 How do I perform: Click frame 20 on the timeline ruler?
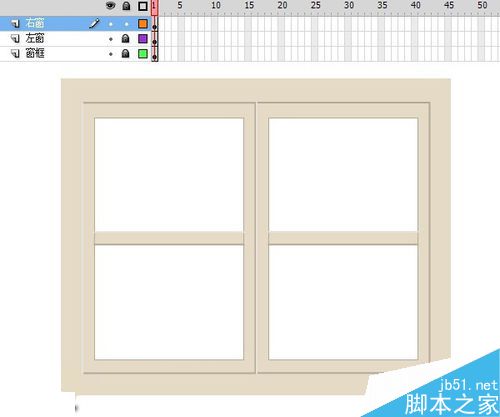click(282, 5)
